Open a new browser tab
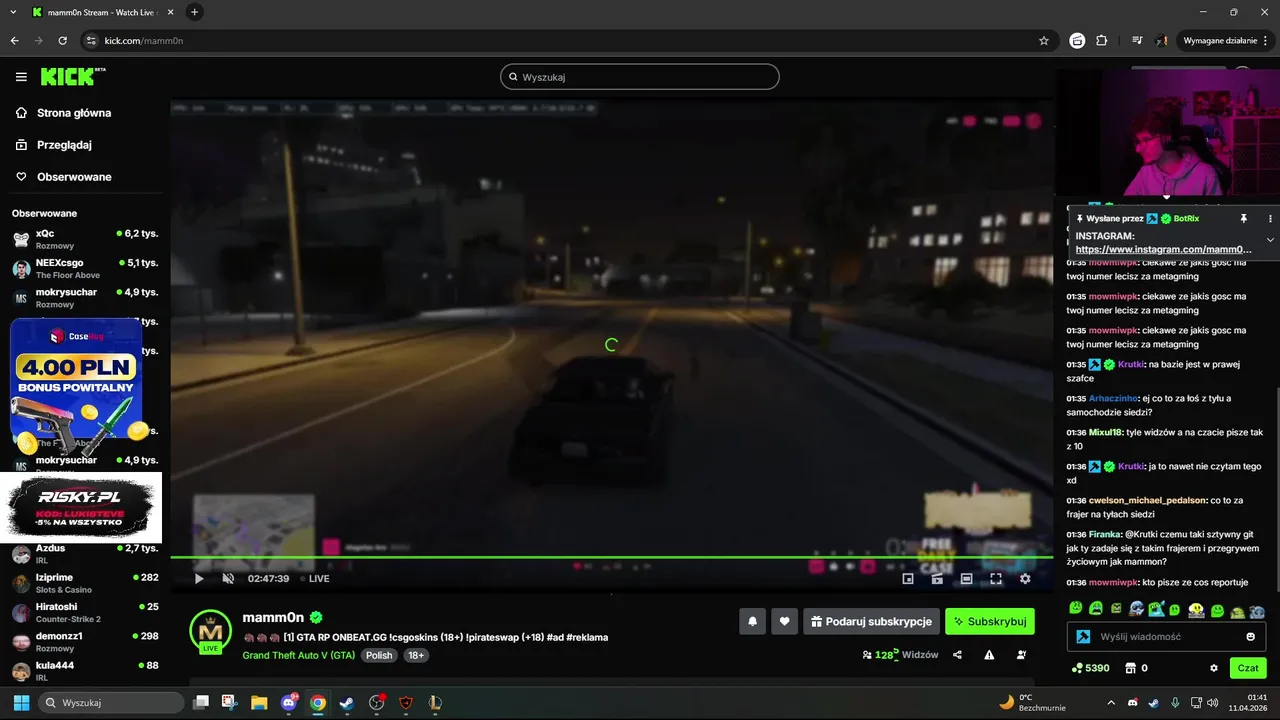The image size is (1280, 720). click(x=194, y=12)
